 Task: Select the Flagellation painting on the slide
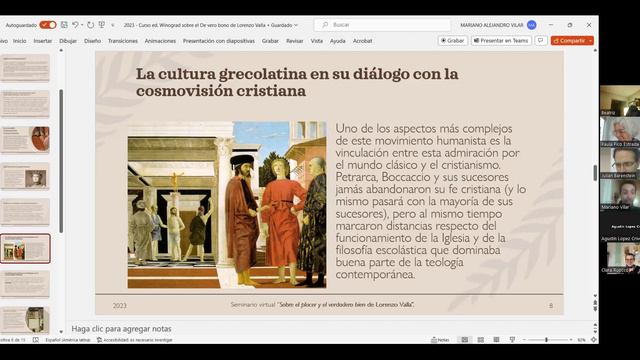coord(227,204)
